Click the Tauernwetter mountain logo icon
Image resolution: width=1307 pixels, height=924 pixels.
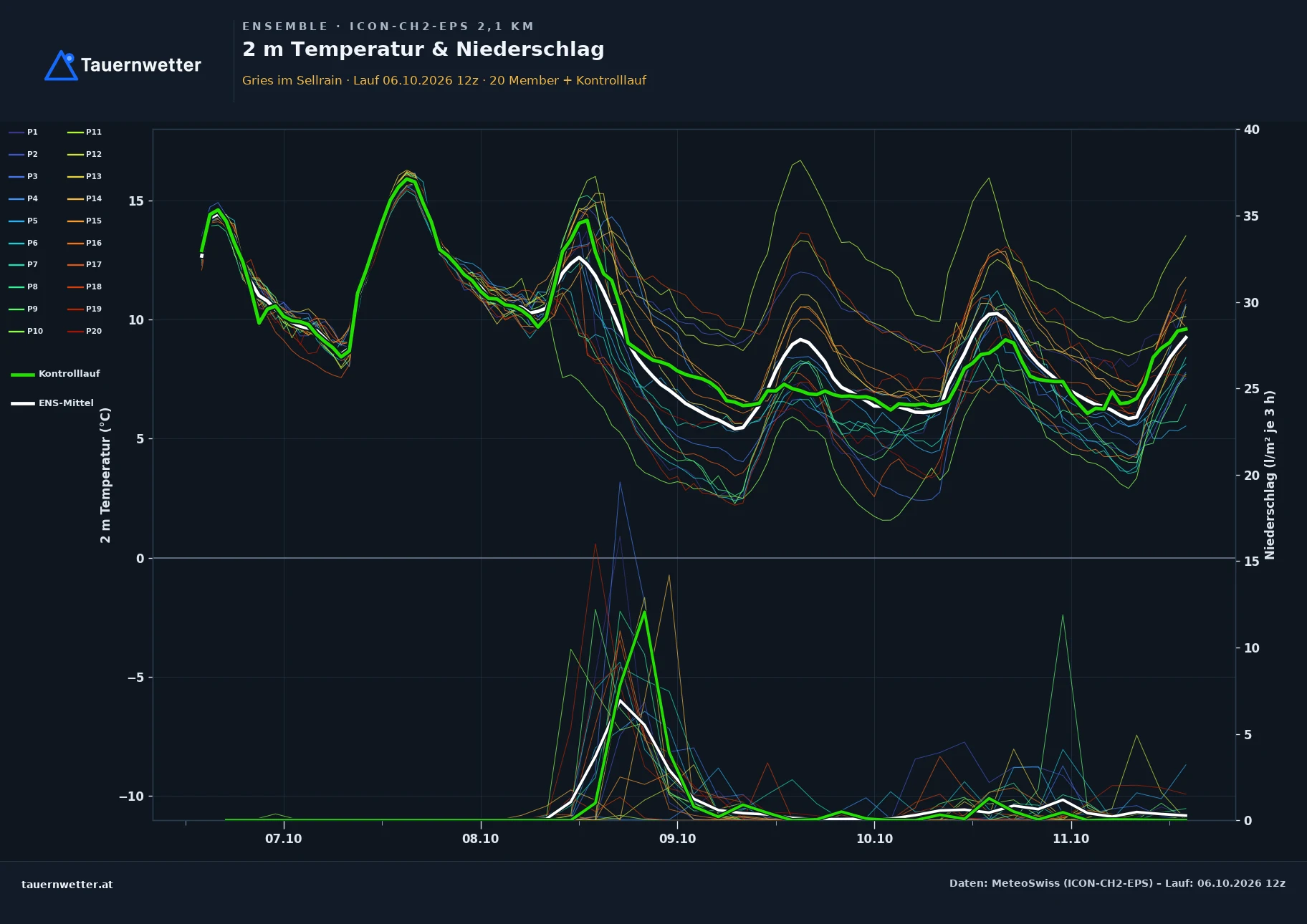[62, 65]
